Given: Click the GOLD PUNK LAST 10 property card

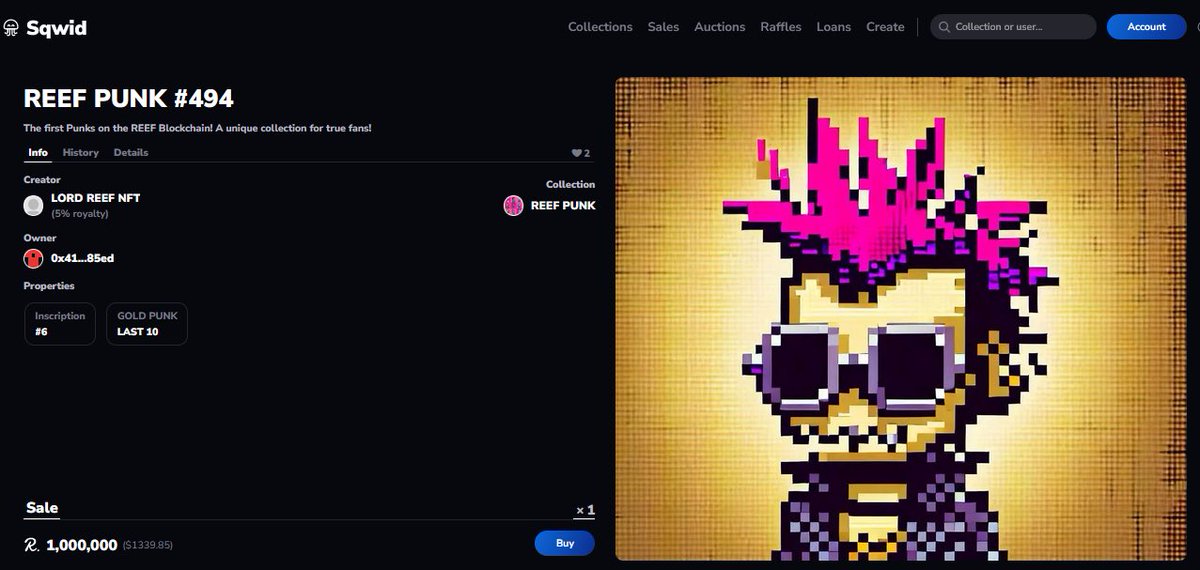Looking at the screenshot, I should pyautogui.click(x=147, y=324).
